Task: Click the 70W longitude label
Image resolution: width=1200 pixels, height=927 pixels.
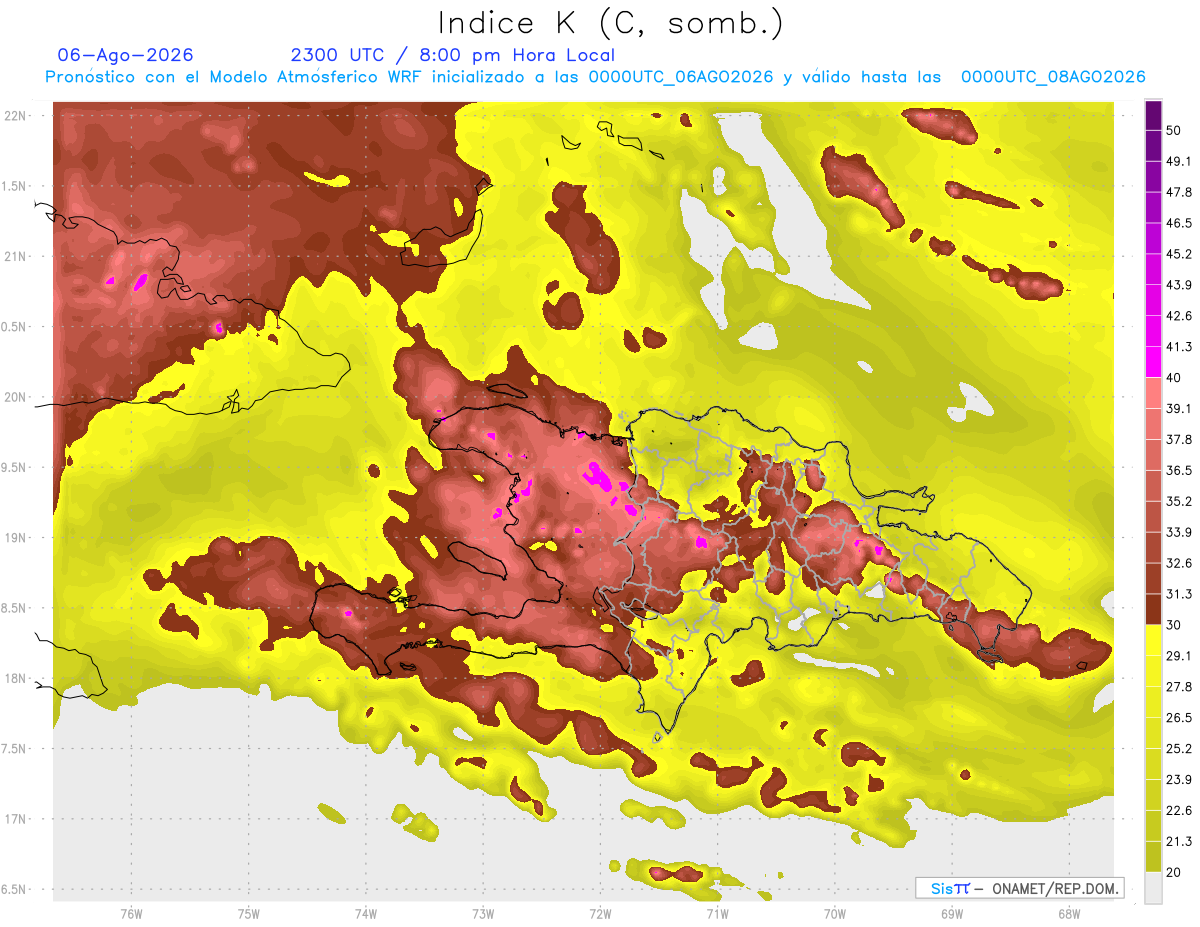Action: (835, 913)
